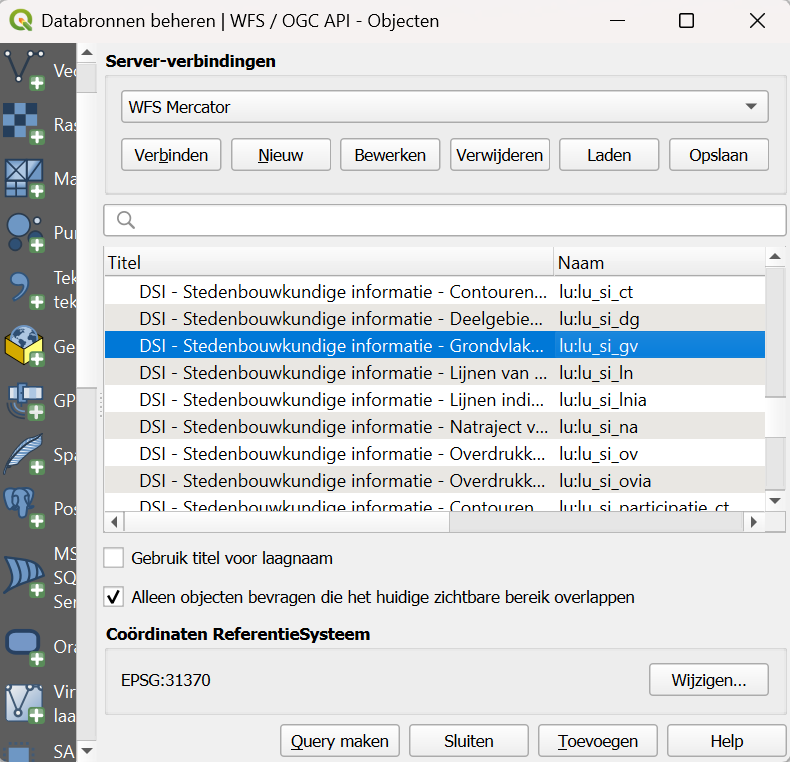Click layer list scrollbar down arrow
Screen dimensions: 790x762
pos(775,500)
